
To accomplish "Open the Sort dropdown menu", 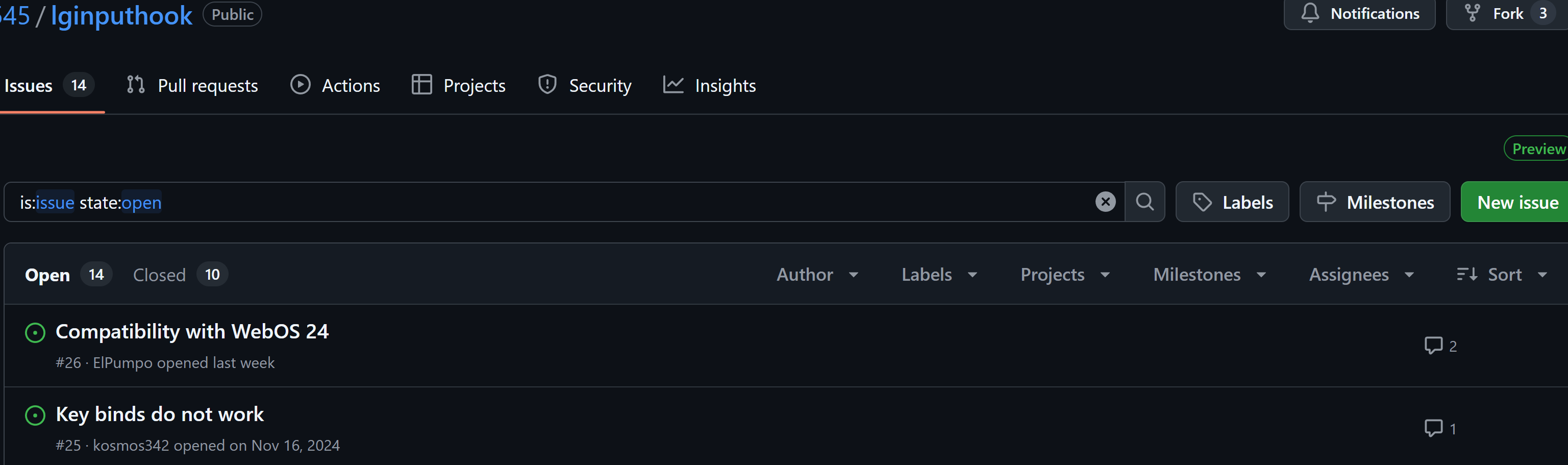I will 1502,275.
